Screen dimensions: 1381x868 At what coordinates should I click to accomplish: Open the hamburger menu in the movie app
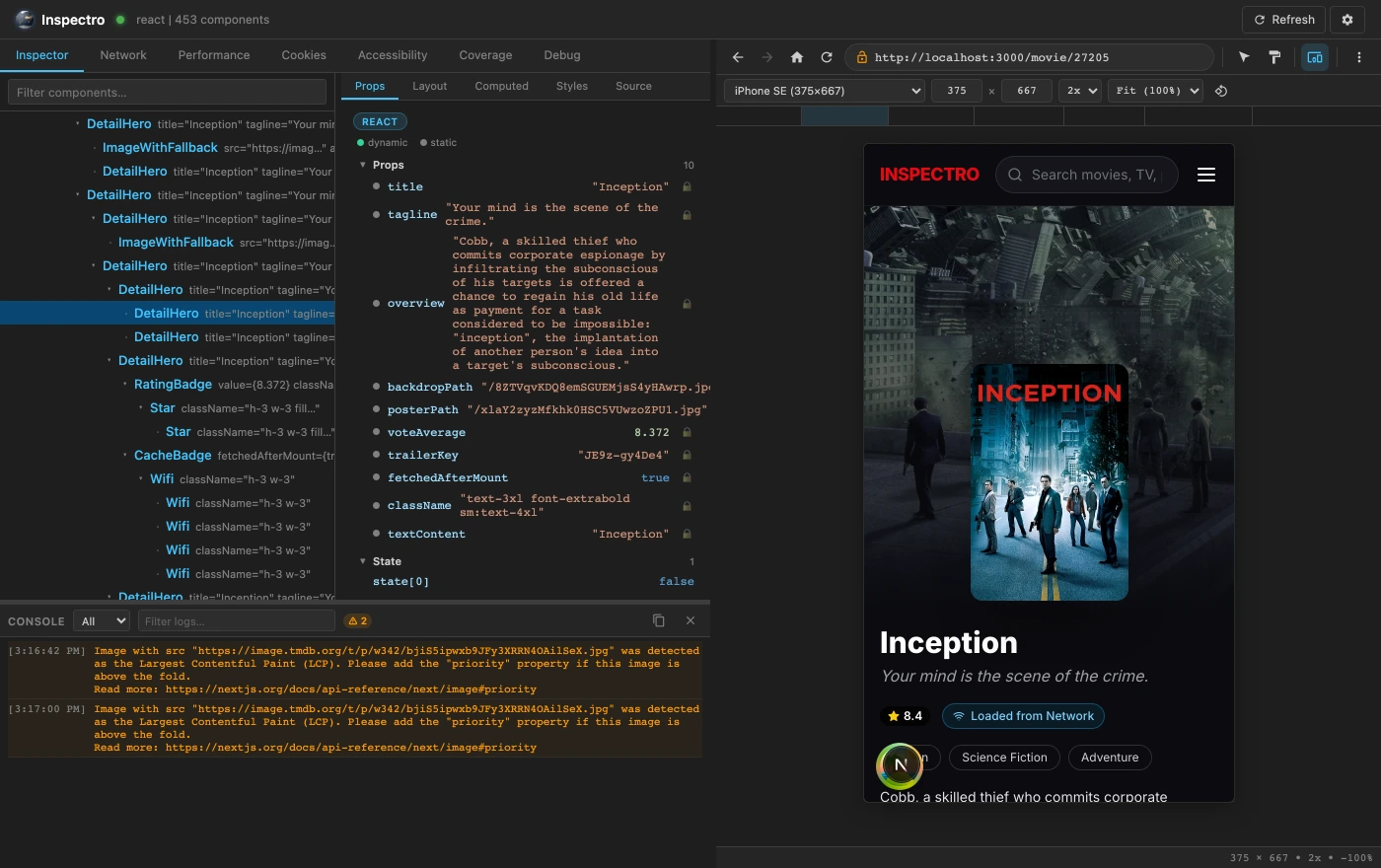click(x=1205, y=175)
